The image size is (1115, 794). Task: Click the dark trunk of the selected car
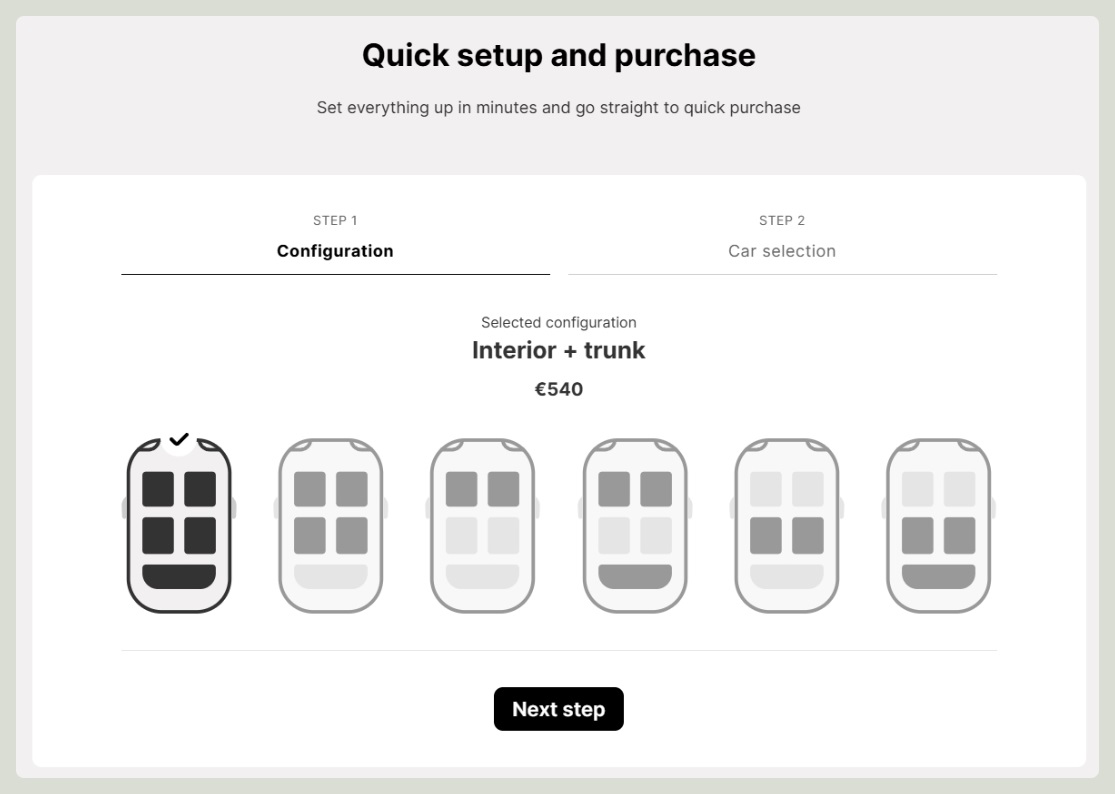point(179,576)
